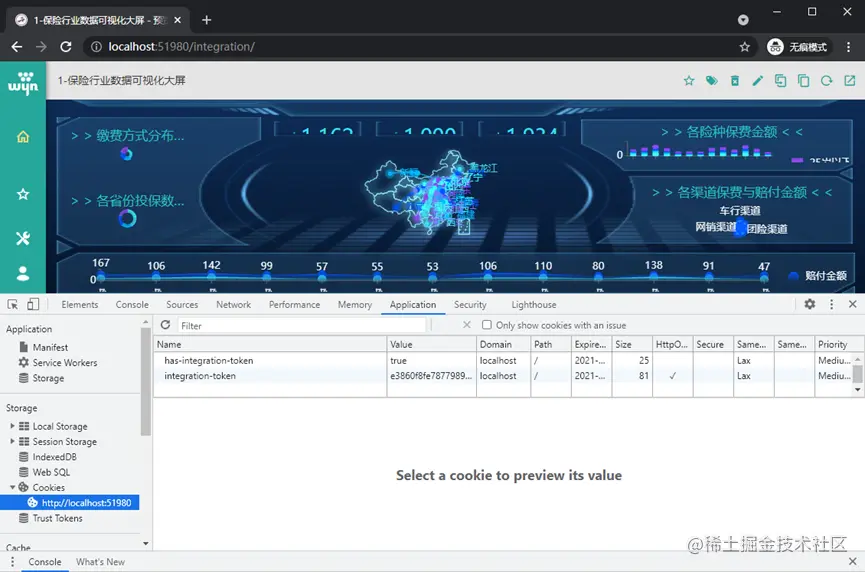865x572 pixels.
Task: Collapse the Cookies tree node
Action: [12, 487]
